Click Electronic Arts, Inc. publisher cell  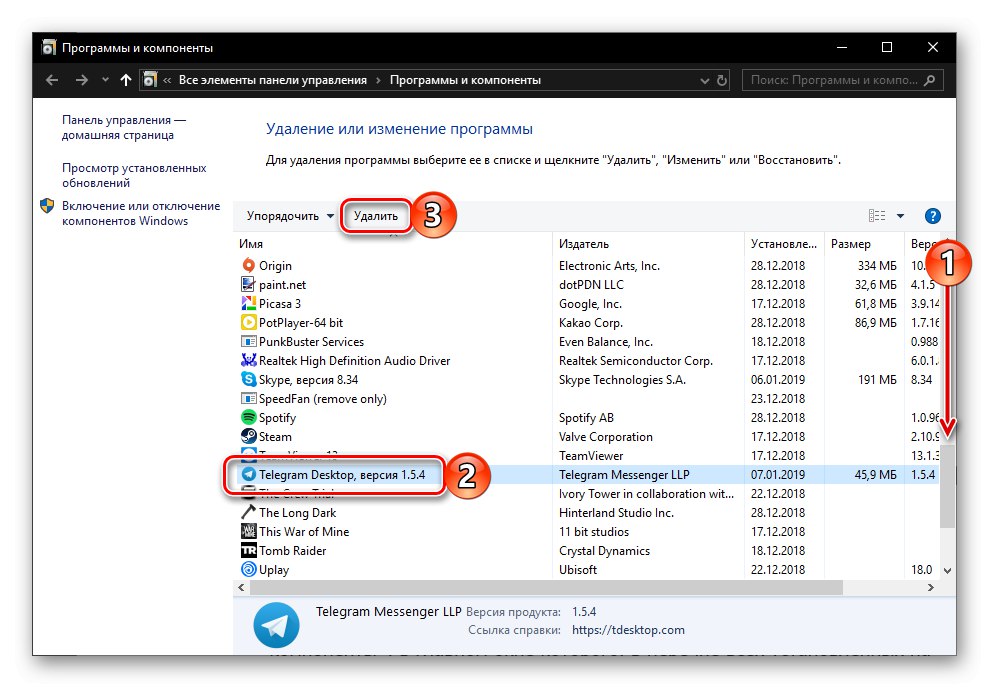tap(609, 265)
